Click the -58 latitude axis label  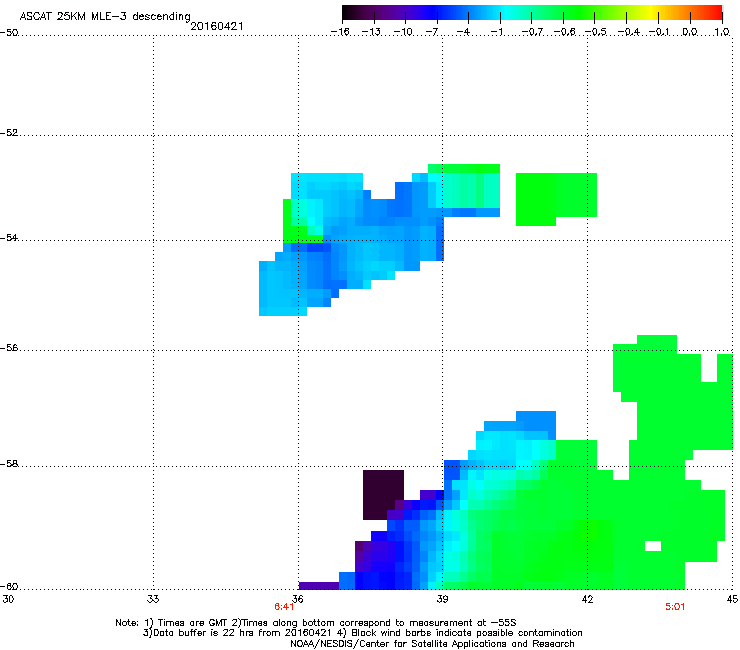9,464
